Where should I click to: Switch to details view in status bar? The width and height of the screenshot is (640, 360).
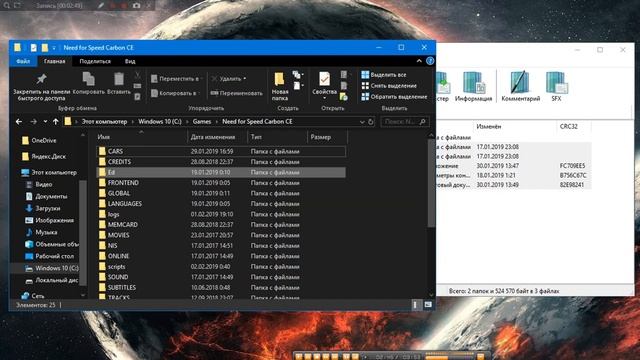pyautogui.click(x=415, y=305)
